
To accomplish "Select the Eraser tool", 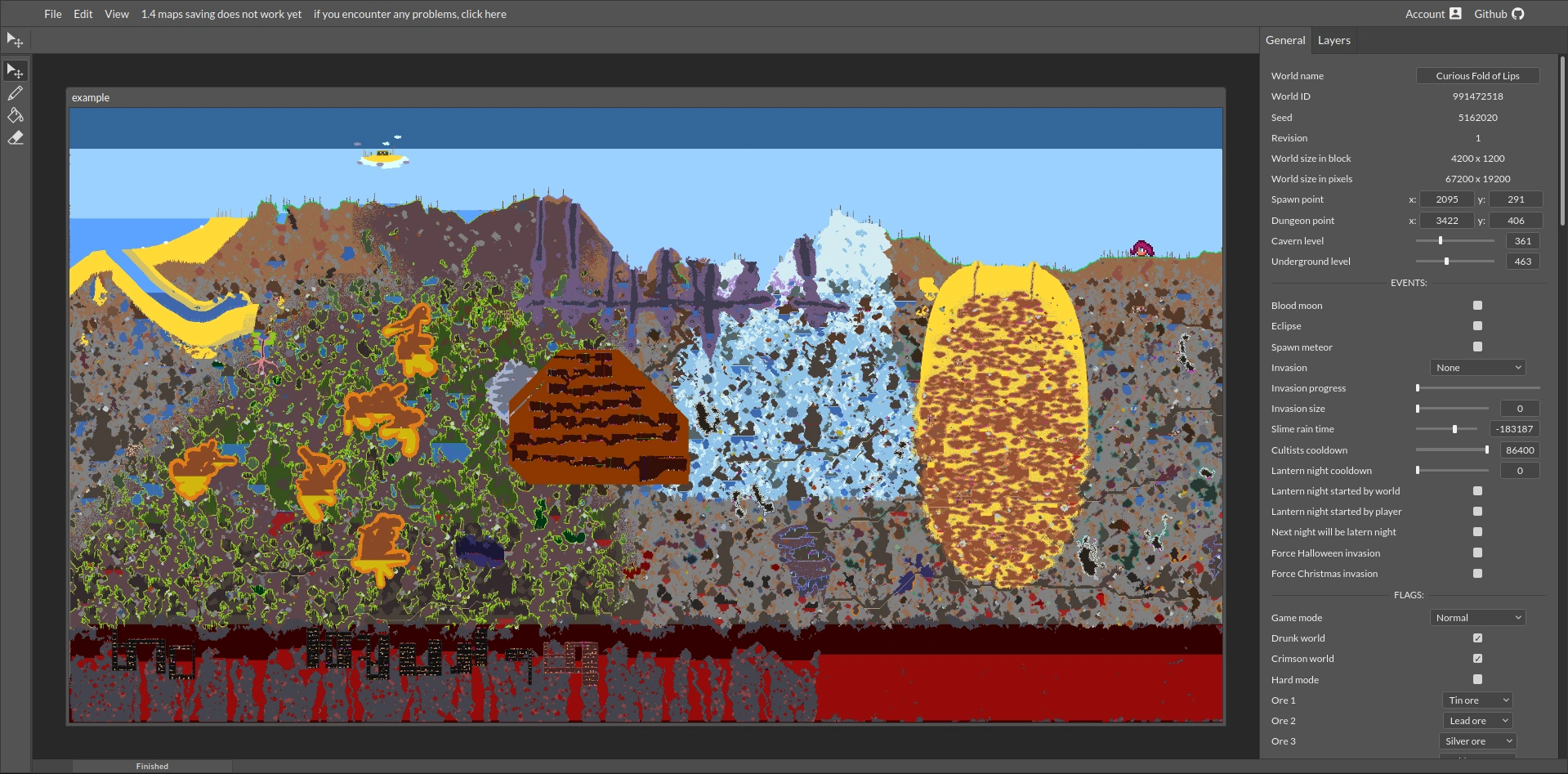I will [15, 137].
